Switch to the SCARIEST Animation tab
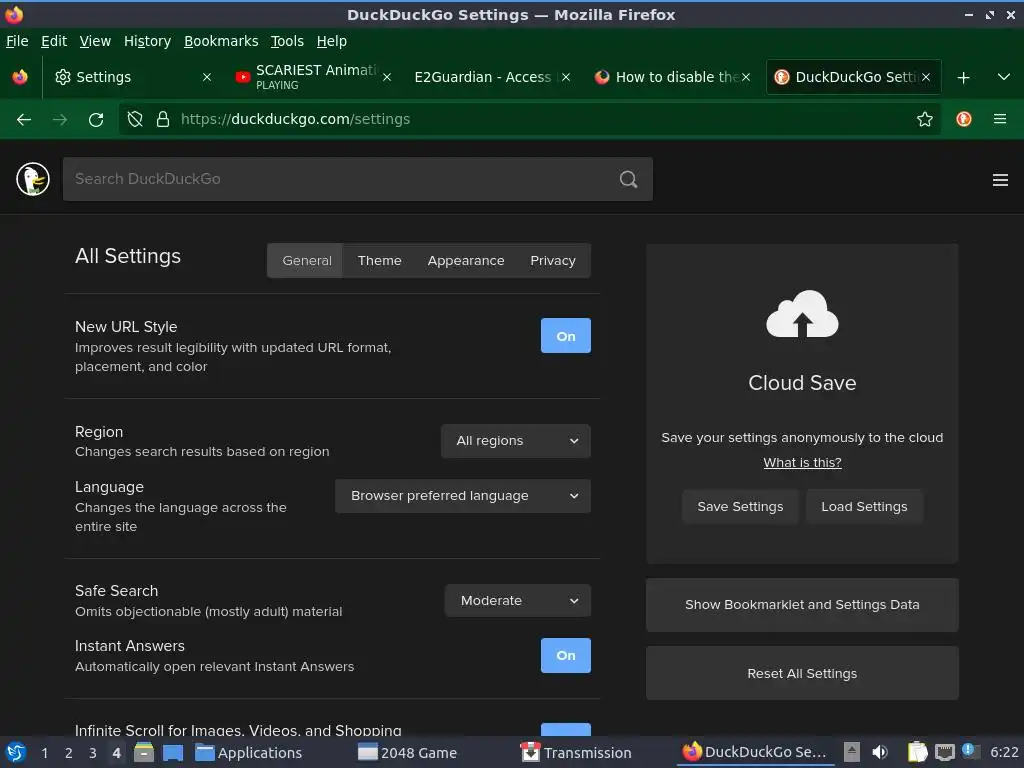Viewport: 1024px width, 768px height. (x=313, y=77)
